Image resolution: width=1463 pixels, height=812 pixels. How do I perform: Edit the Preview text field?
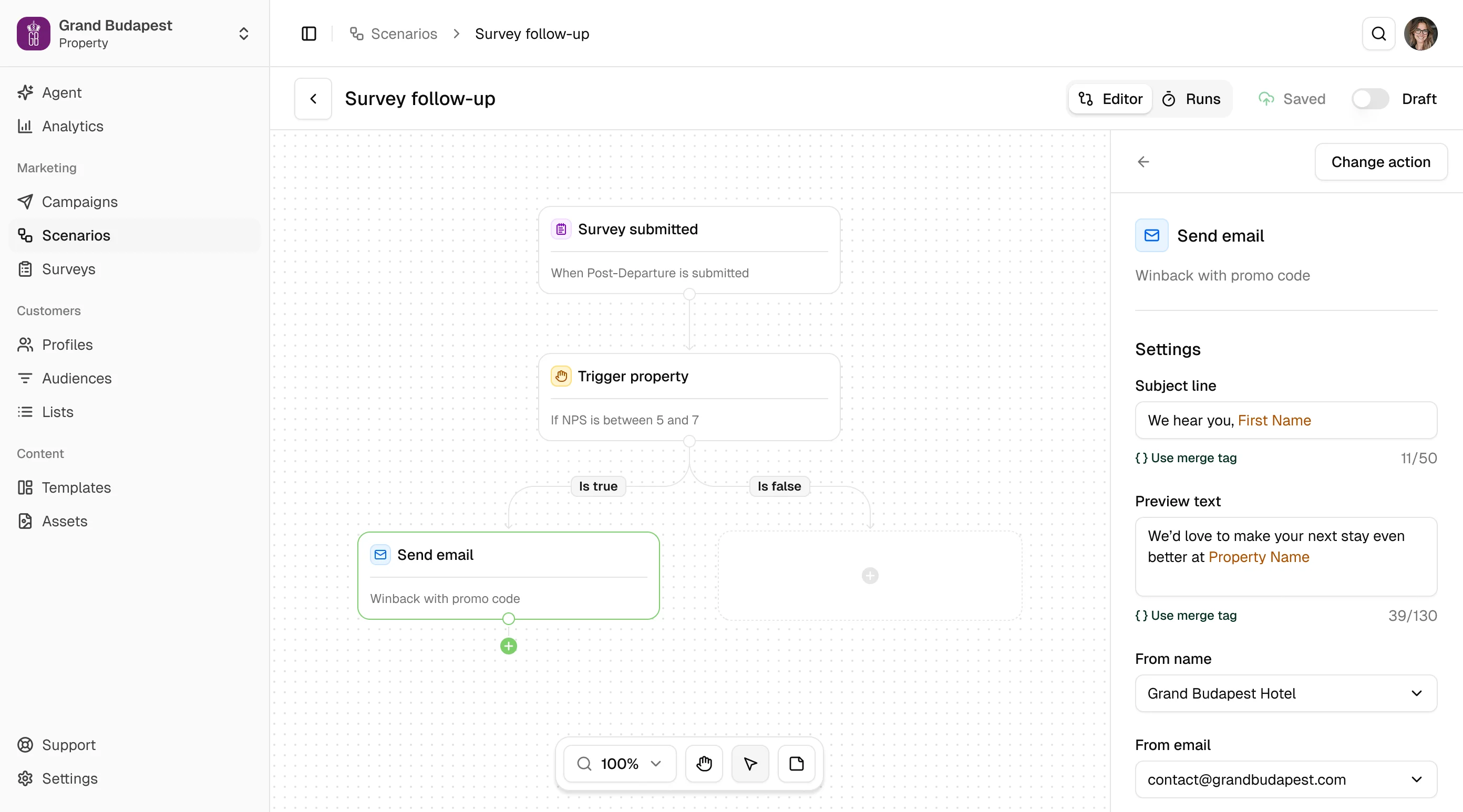coord(1286,556)
